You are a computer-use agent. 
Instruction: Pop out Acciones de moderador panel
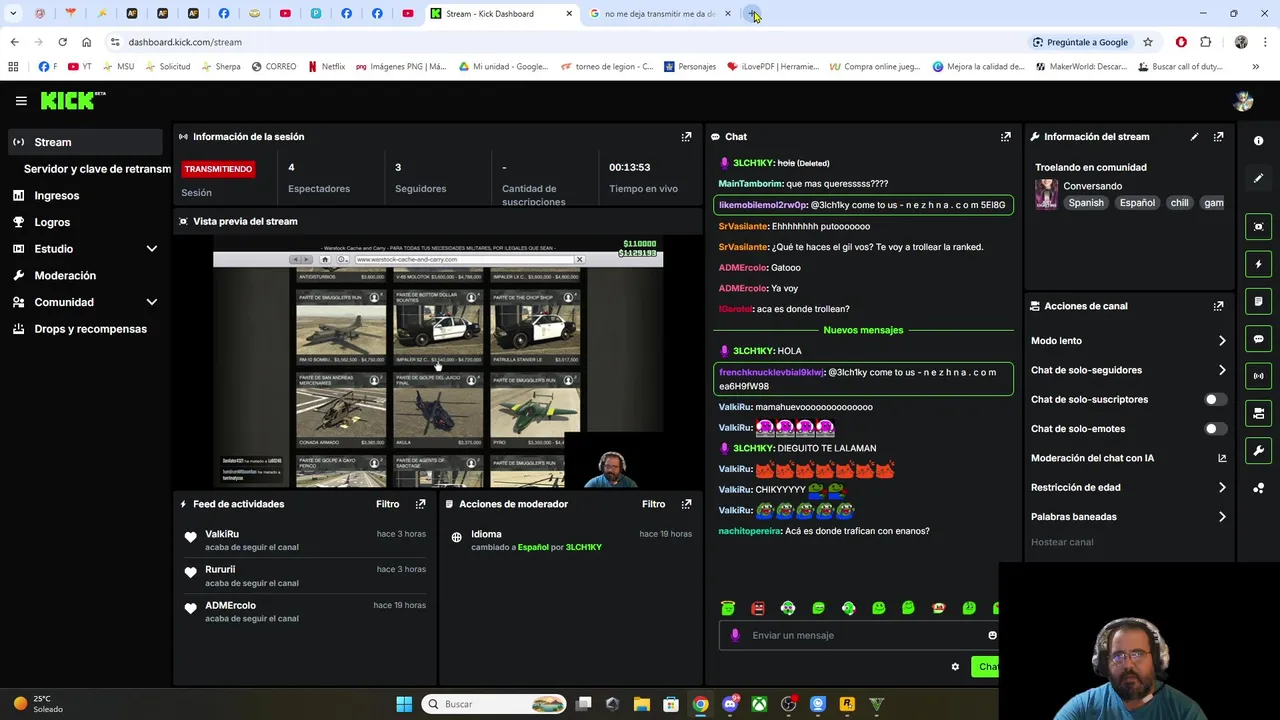click(686, 504)
